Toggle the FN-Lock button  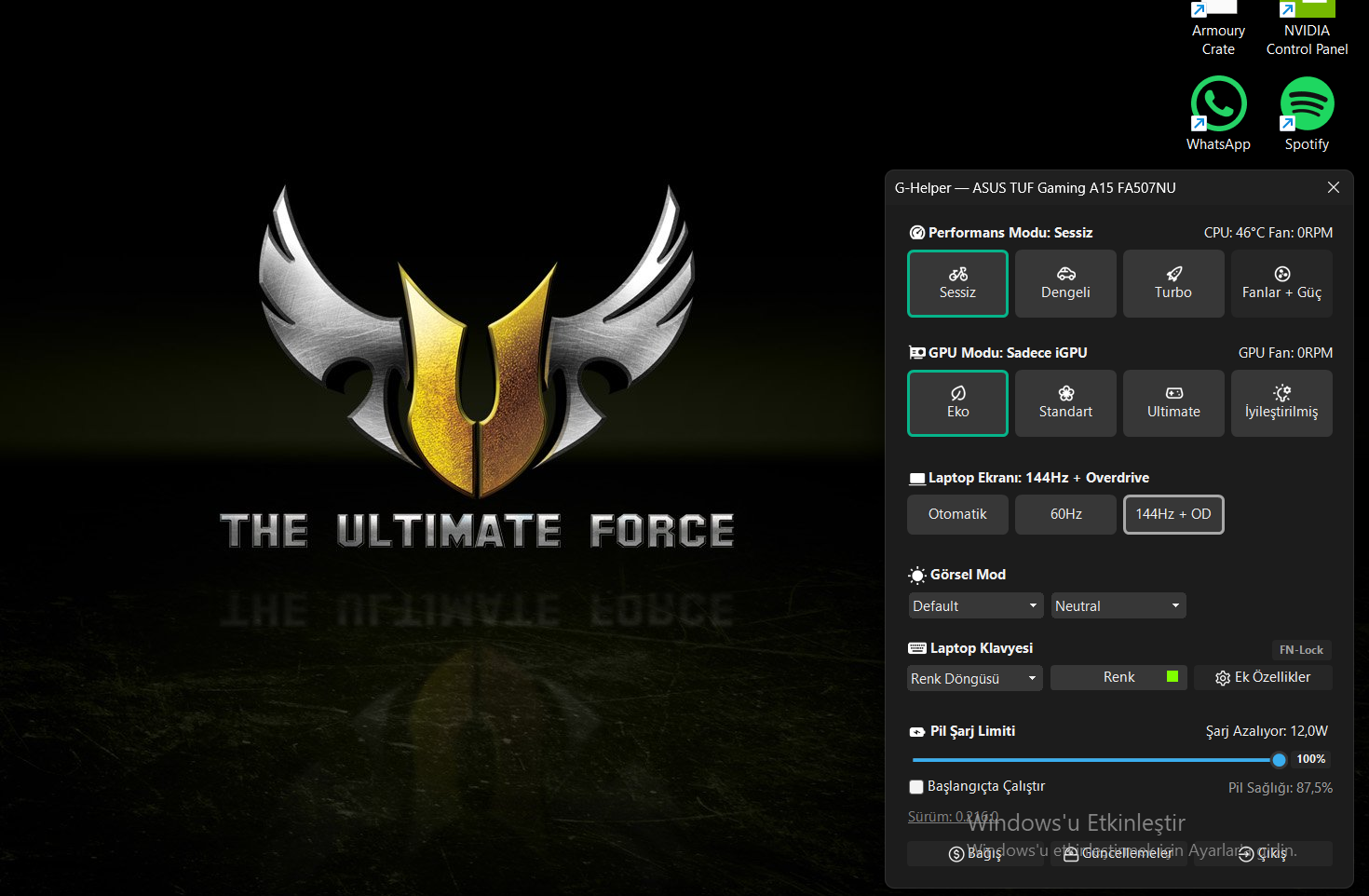point(1301,650)
